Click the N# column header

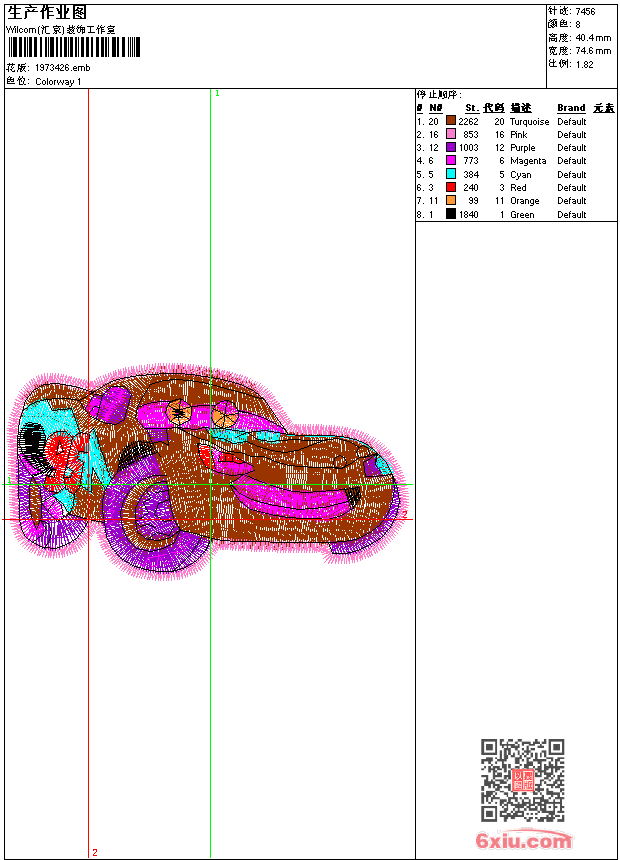(436, 108)
